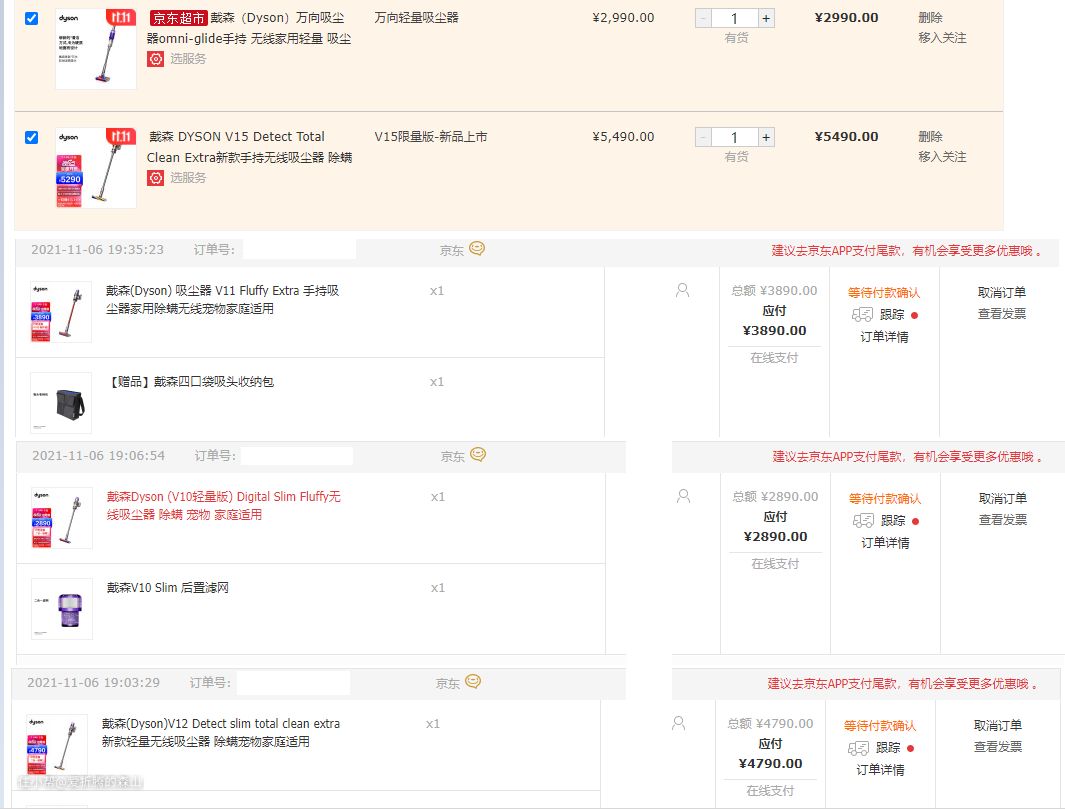Decrease quantity of V15 Detect with minus
Screen dimensions: 1065x809
[x=703, y=137]
